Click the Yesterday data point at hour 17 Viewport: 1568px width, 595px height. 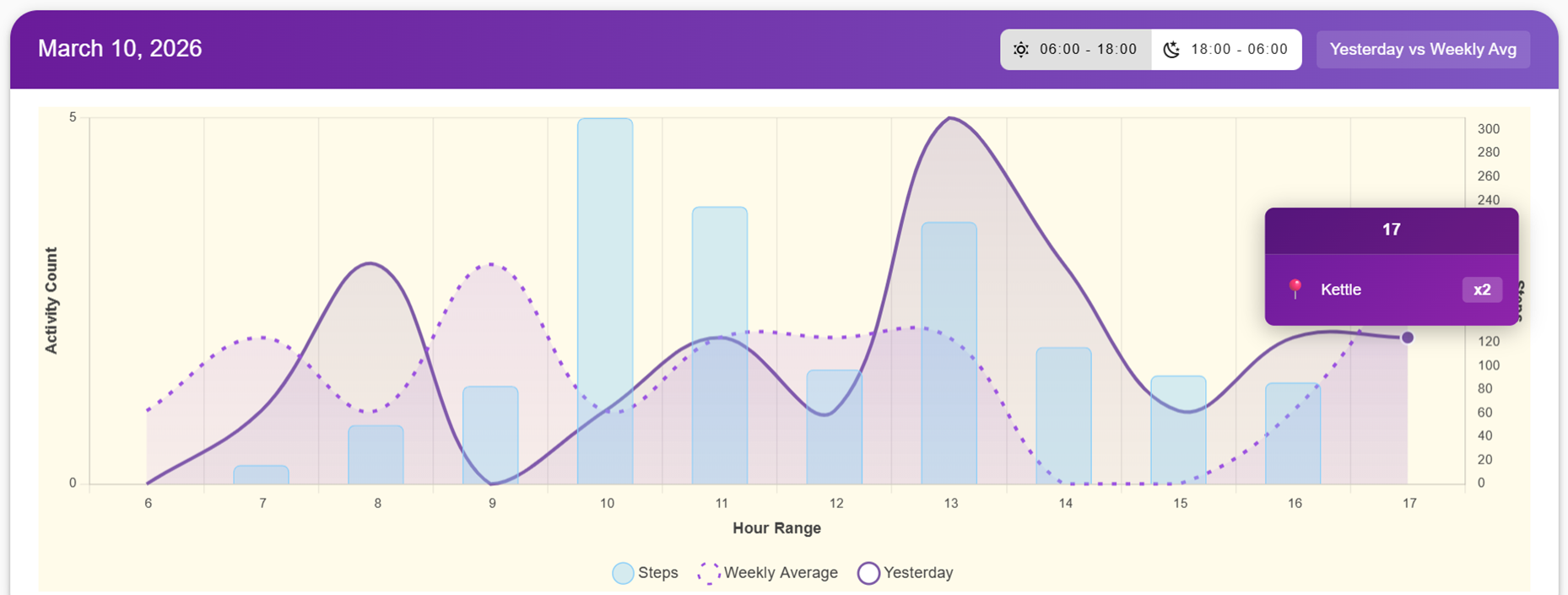pos(1408,338)
